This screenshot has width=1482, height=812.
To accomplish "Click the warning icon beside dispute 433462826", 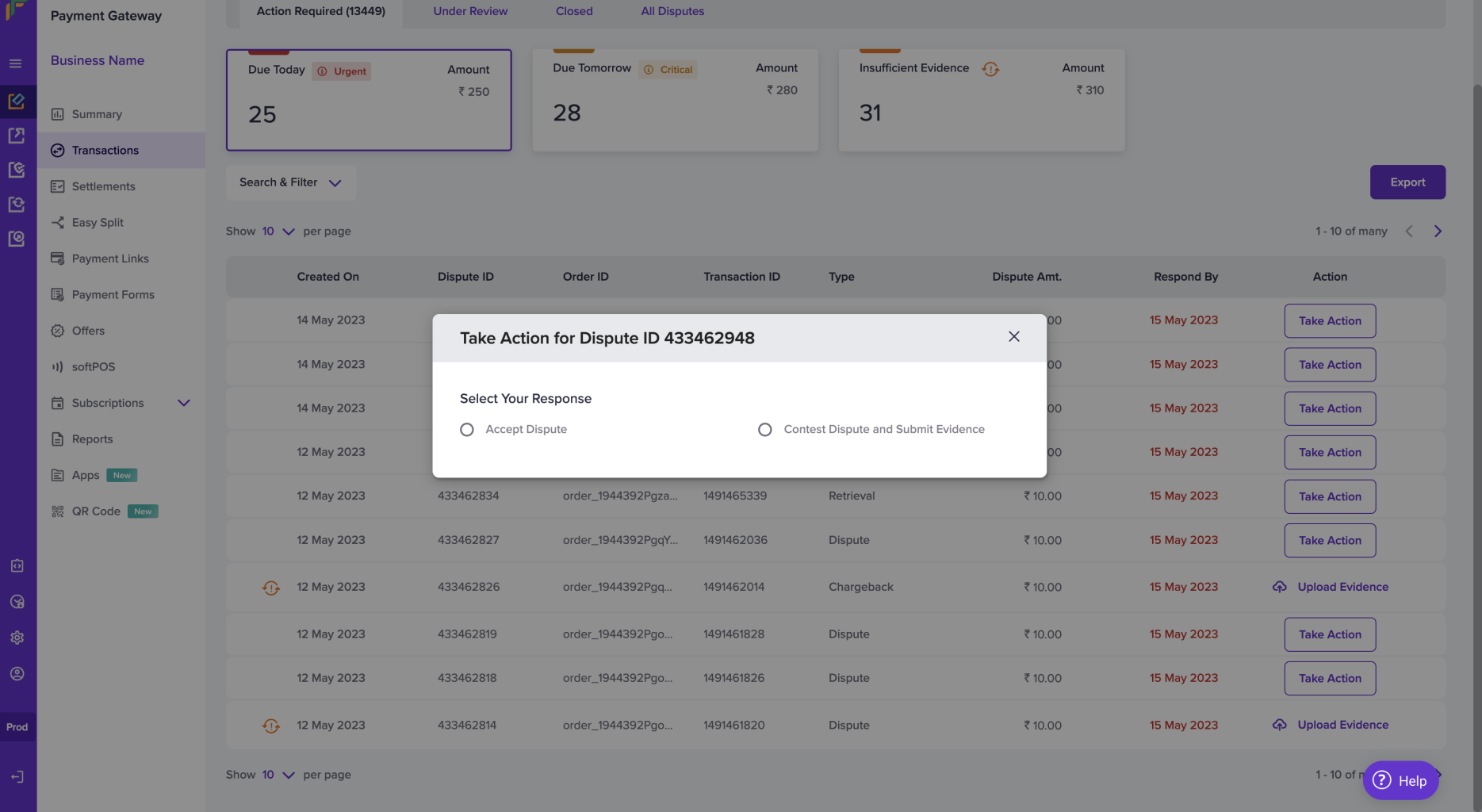I will coord(270,588).
